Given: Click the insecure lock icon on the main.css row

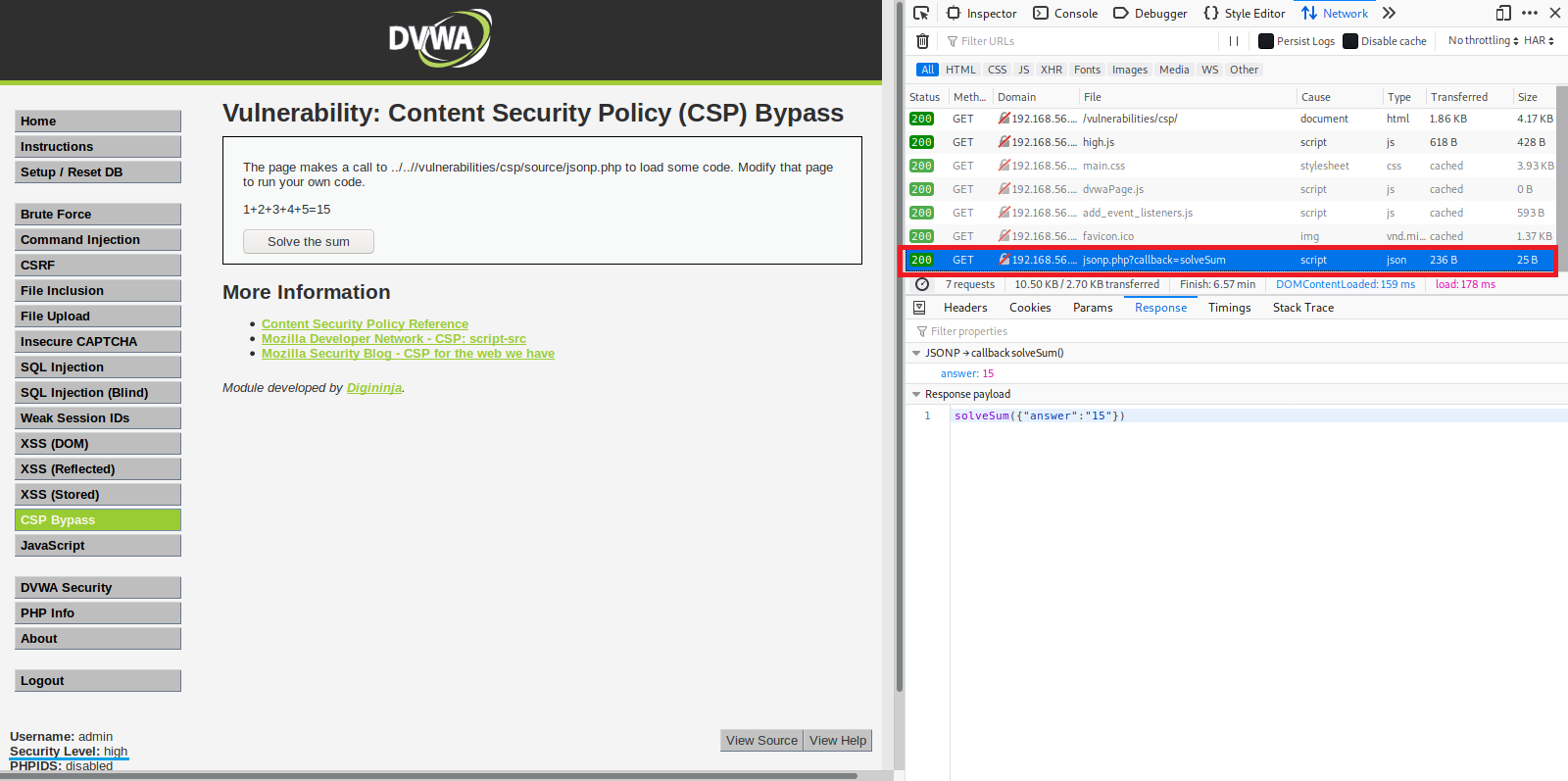Looking at the screenshot, I should (1004, 166).
